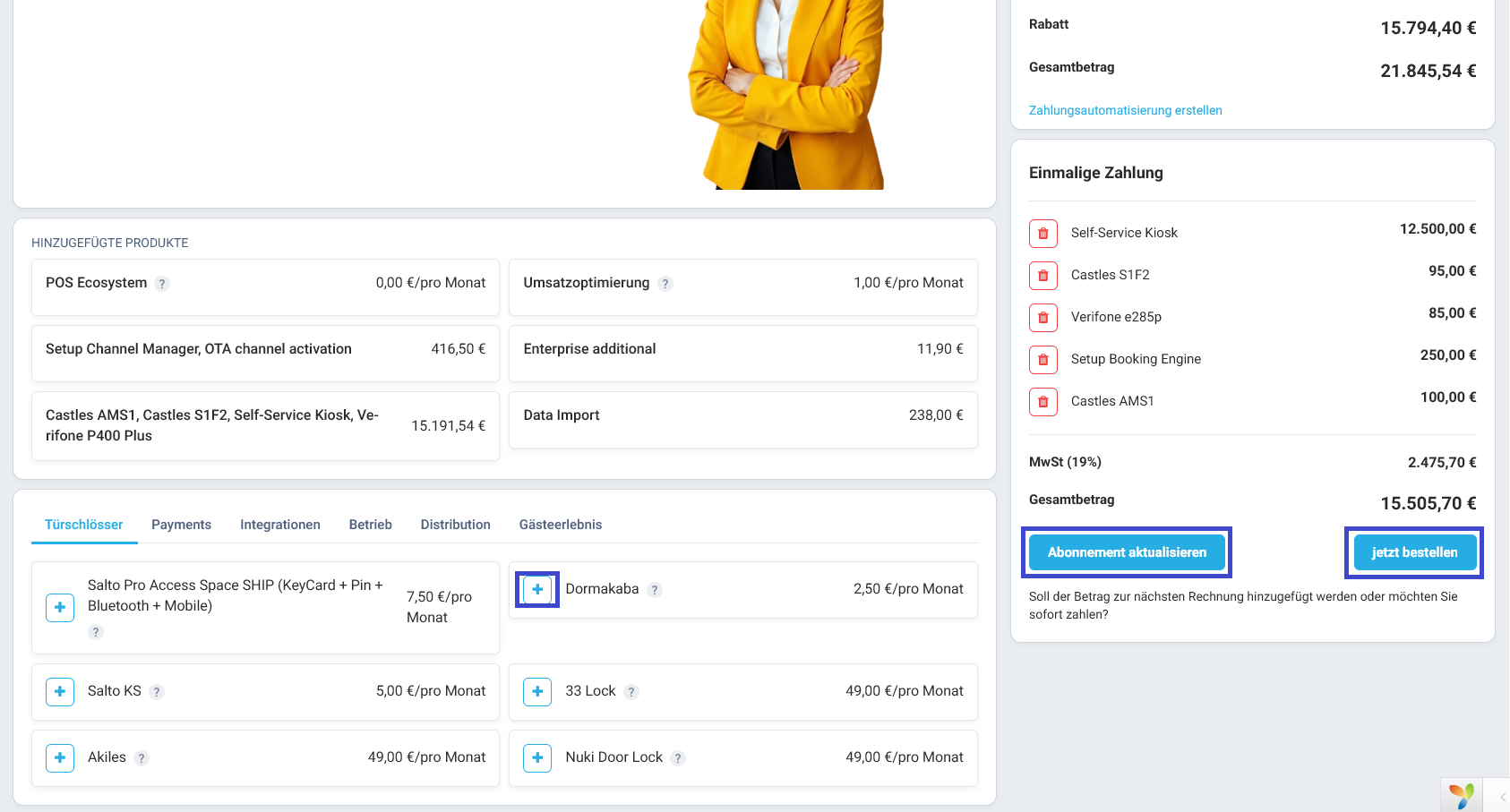
Task: Open Integrationen tab
Action: pos(280,525)
